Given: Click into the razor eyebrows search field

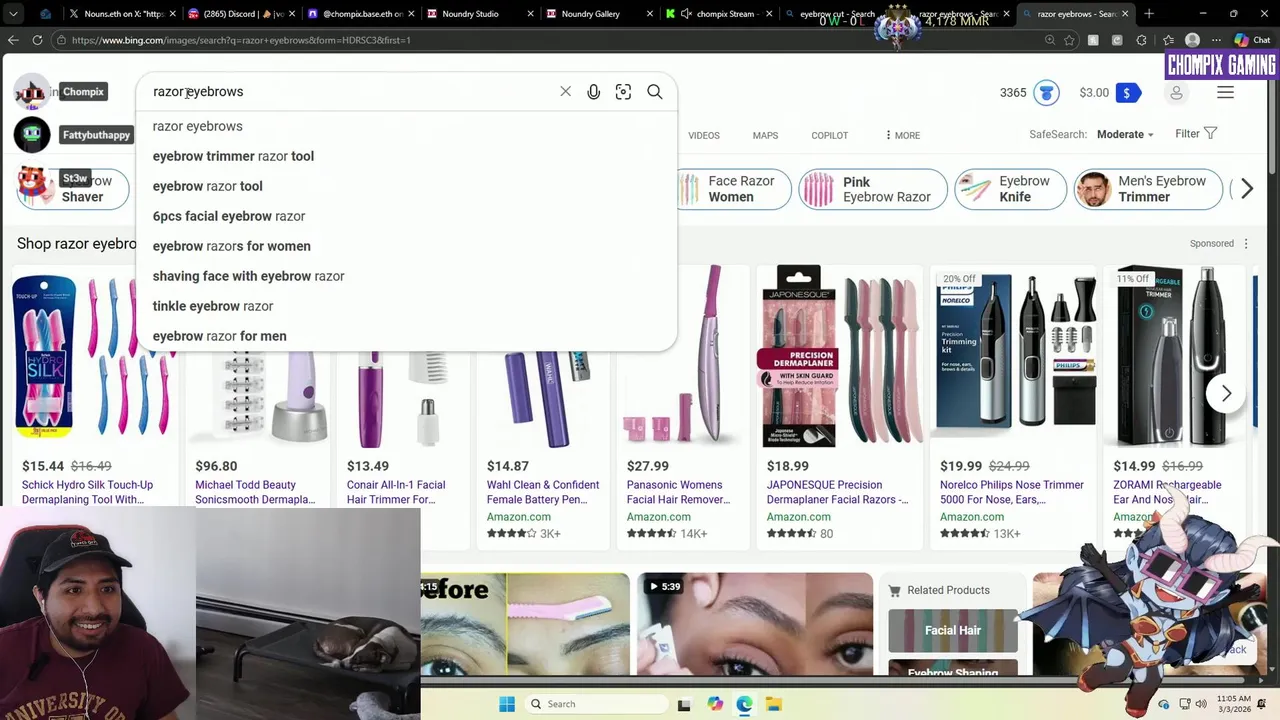Looking at the screenshot, I should pos(350,92).
